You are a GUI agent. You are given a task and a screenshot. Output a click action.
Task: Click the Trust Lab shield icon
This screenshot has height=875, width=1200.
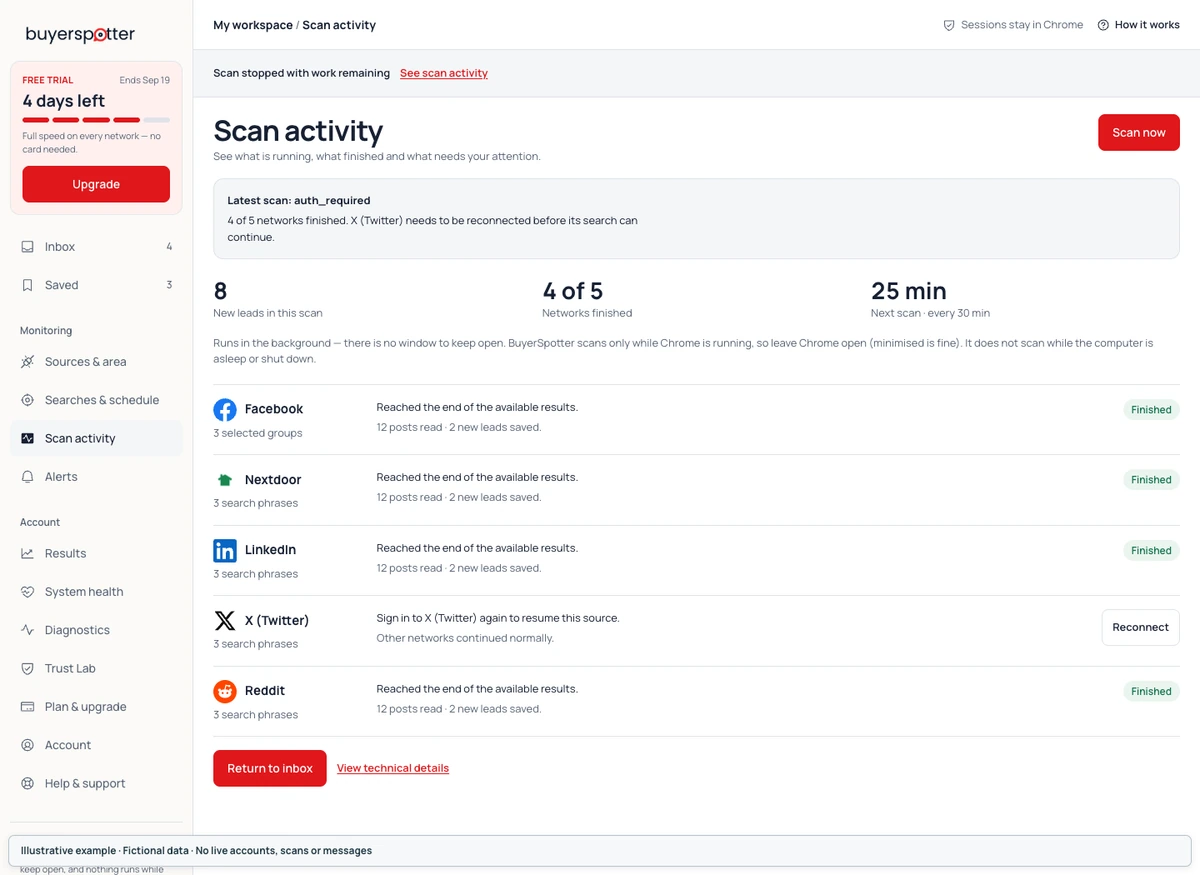click(x=28, y=668)
